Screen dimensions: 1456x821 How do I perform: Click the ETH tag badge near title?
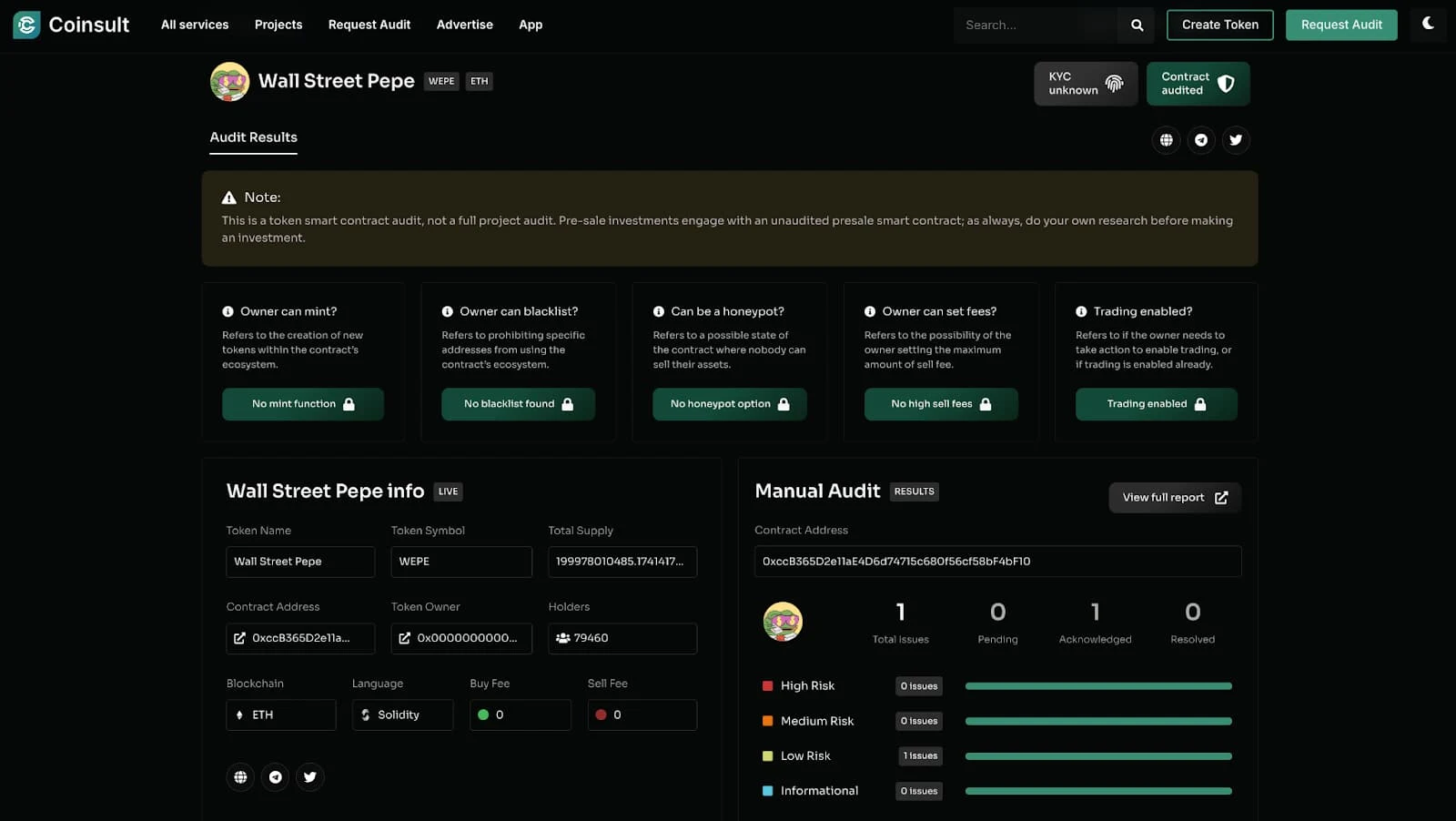[x=479, y=81]
